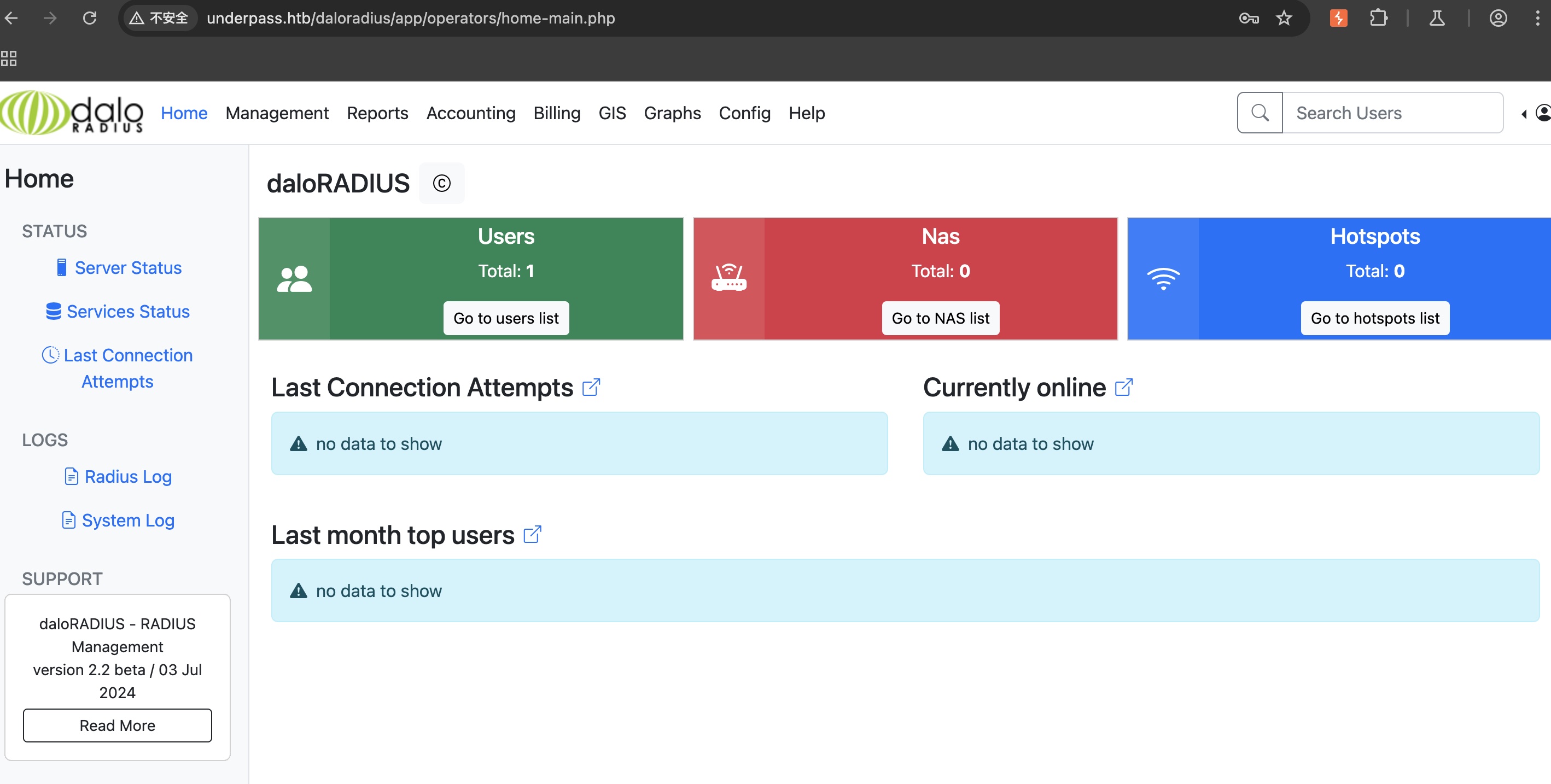Viewport: 1551px width, 784px height.
Task: Open Currently online external link icon
Action: point(1123,387)
